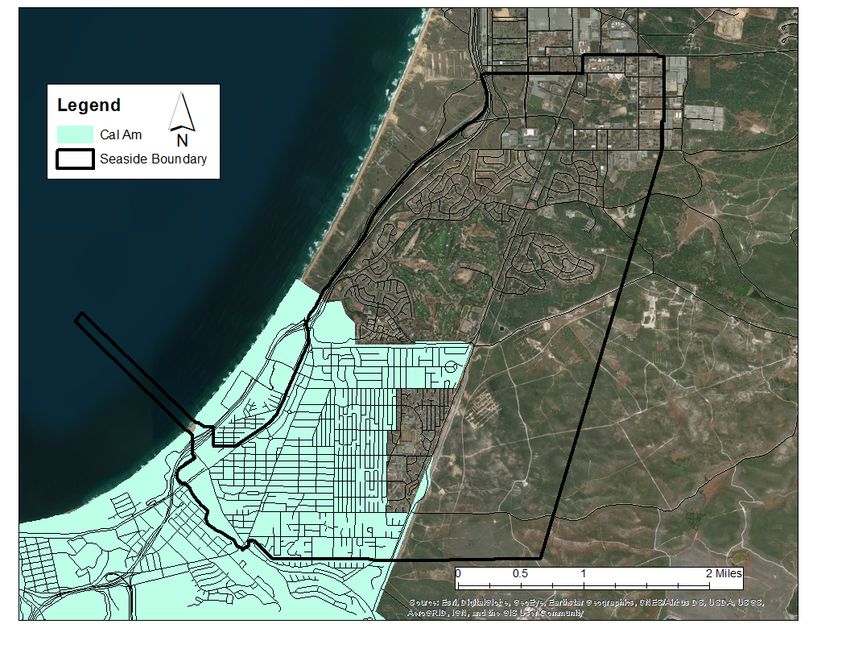Click the southeast corner of the Seaside boundary
Screen dimensions: 850x657
coord(541,558)
